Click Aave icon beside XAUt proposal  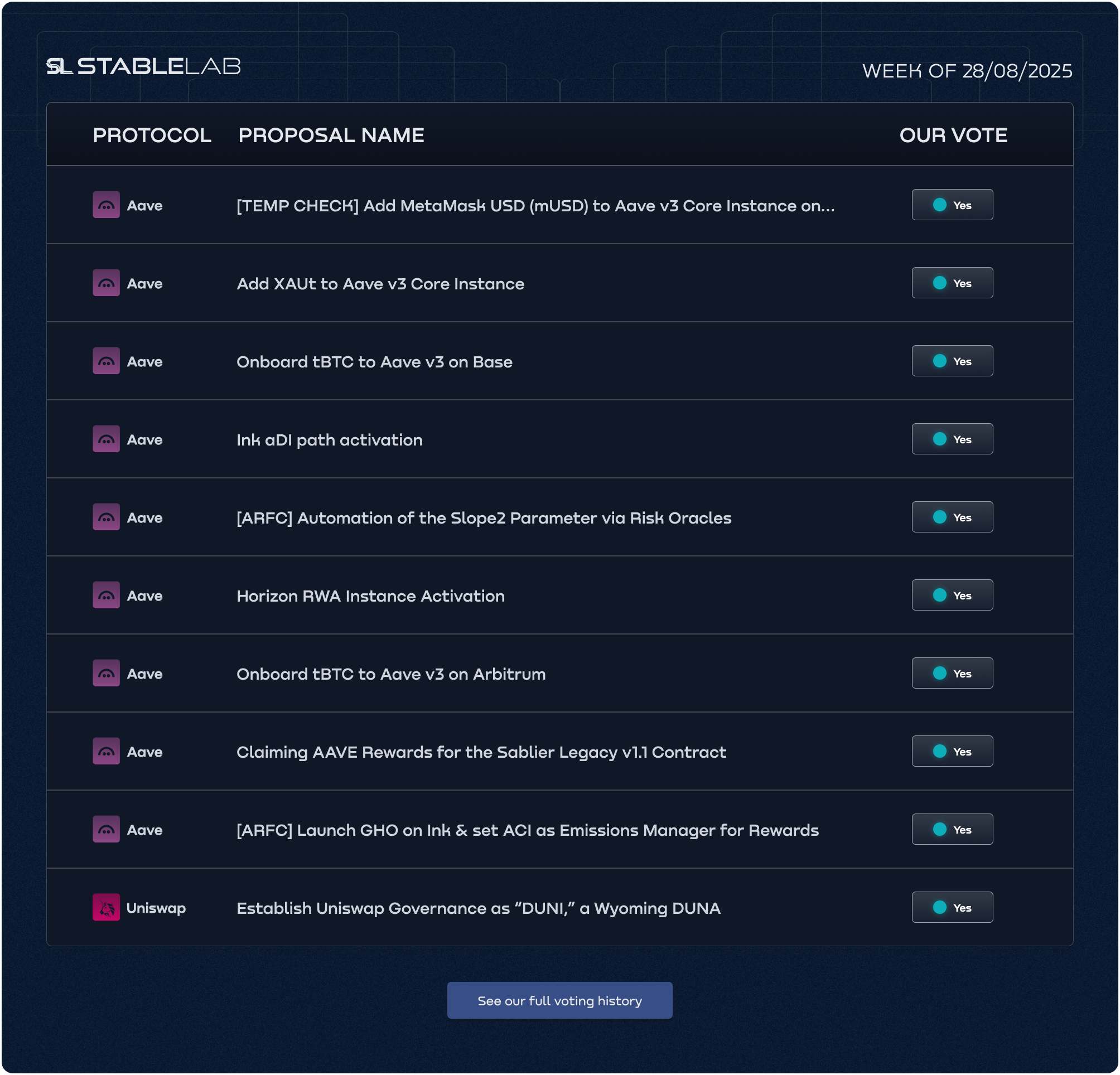107,283
